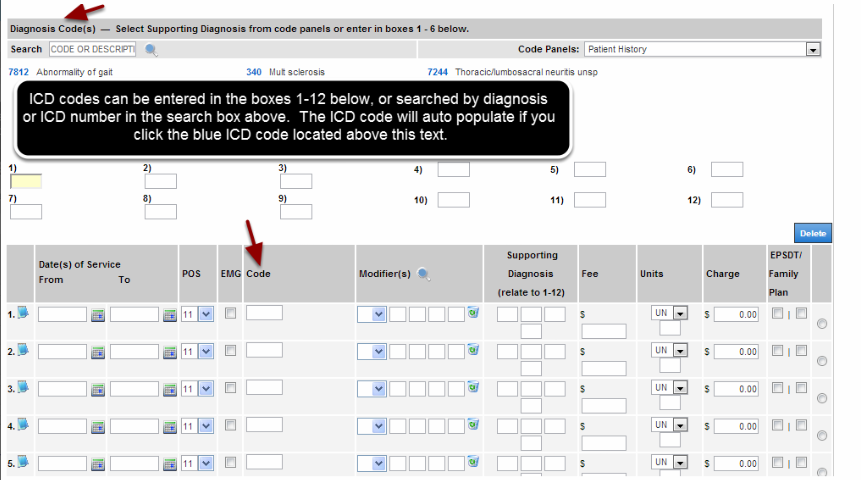Click the blue note icon beside row 3

coord(22,387)
